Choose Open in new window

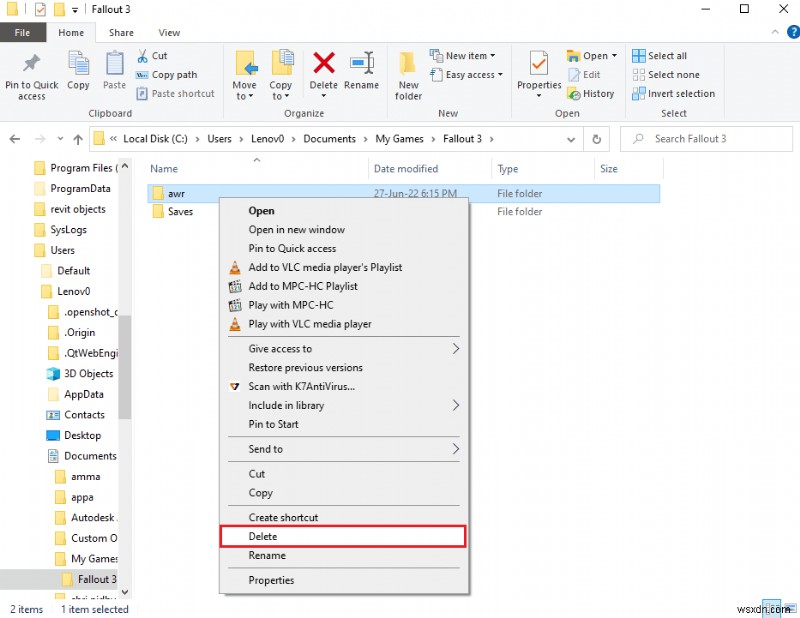click(x=343, y=230)
